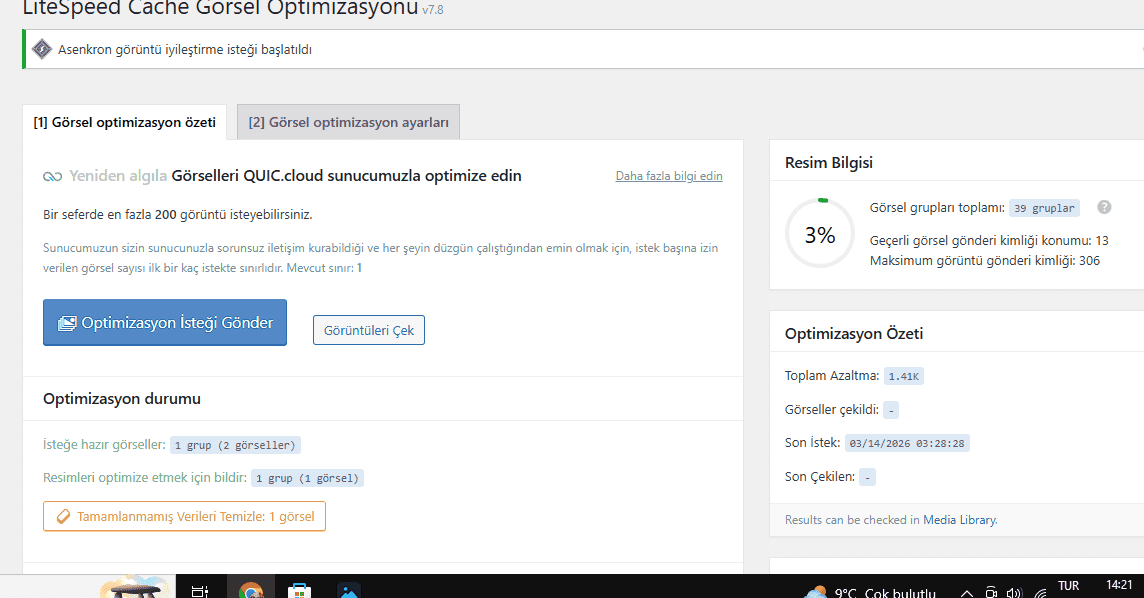Click the Görüntüleri Çek button
The image size is (1144, 598).
pyautogui.click(x=368, y=330)
